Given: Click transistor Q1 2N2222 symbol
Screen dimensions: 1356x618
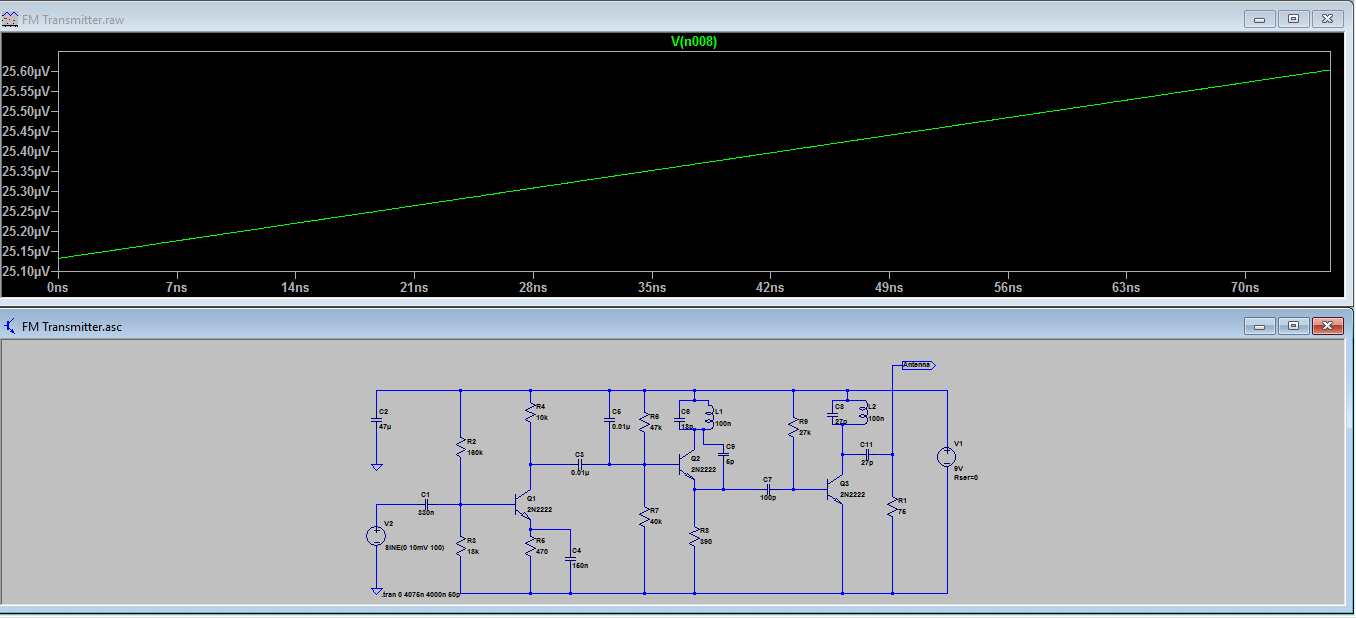Looking at the screenshot, I should pyautogui.click(x=523, y=504).
